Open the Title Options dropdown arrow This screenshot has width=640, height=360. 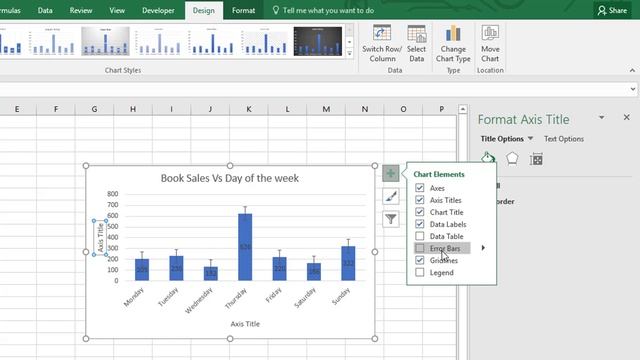530,138
